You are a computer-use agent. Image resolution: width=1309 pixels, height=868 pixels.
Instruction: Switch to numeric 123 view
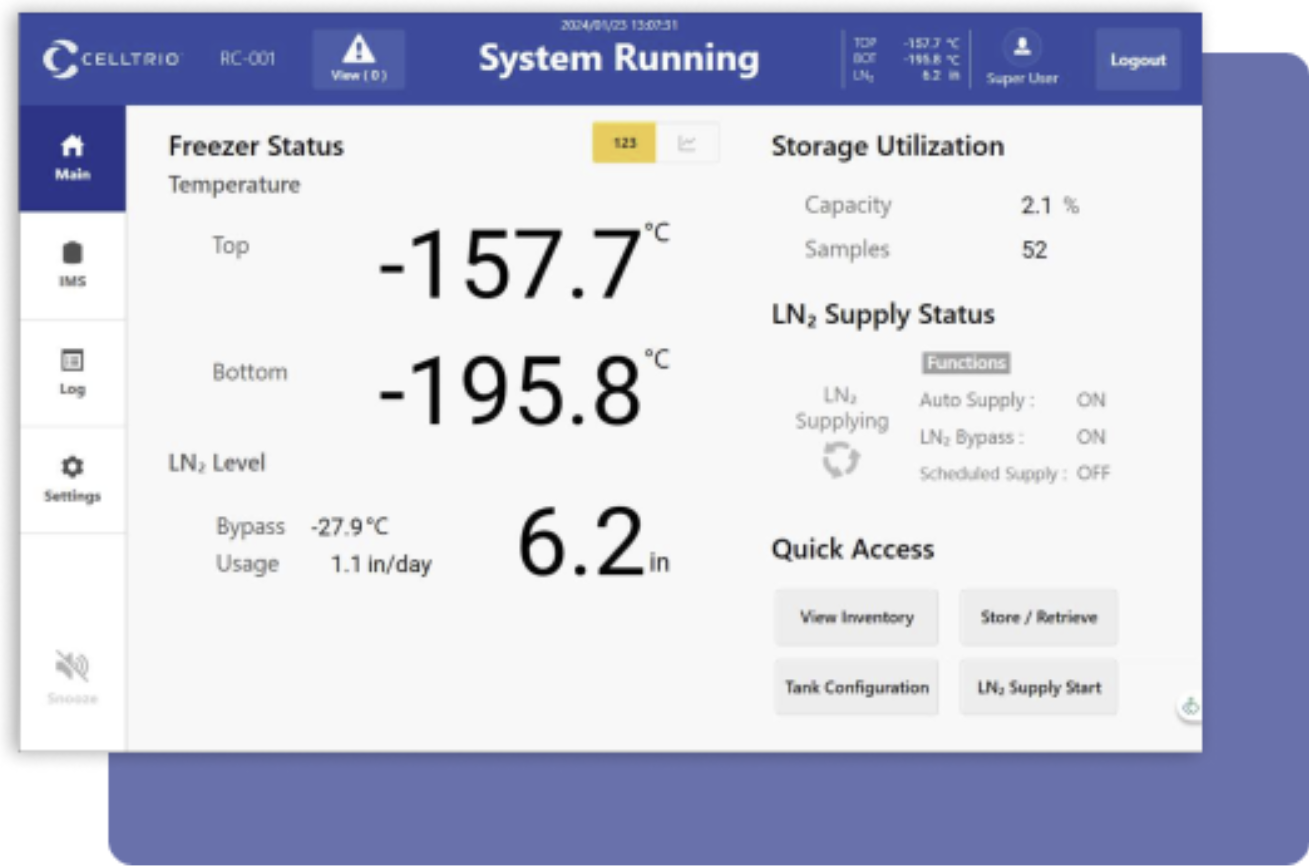coord(624,143)
